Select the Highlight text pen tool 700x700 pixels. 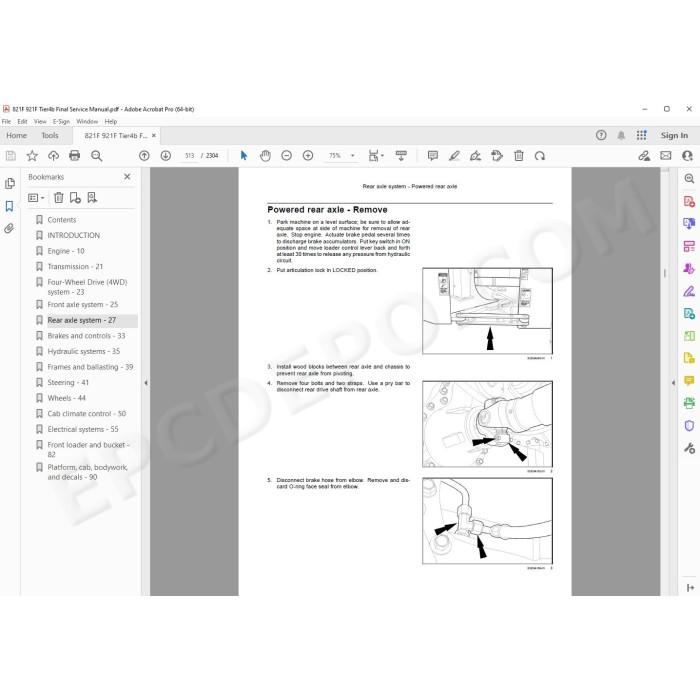coord(454,156)
